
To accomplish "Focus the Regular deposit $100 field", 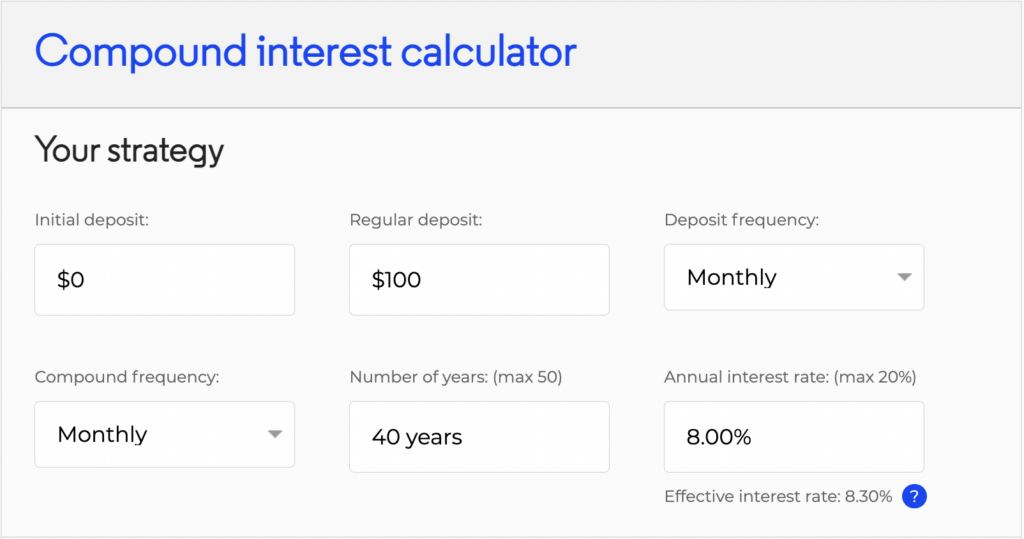I will coord(479,280).
